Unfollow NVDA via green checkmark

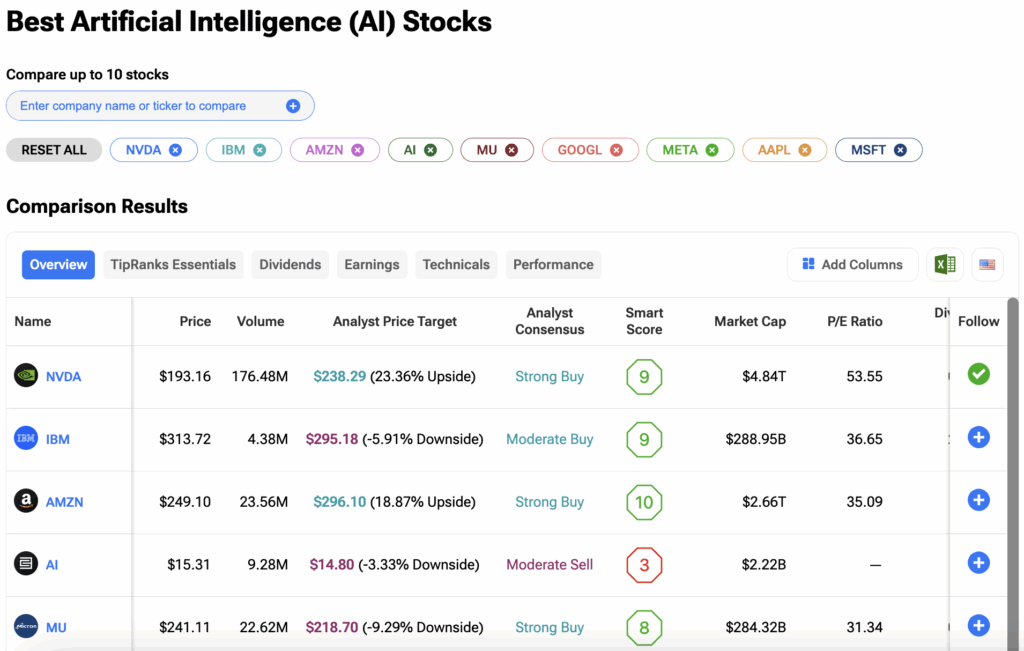point(978,374)
